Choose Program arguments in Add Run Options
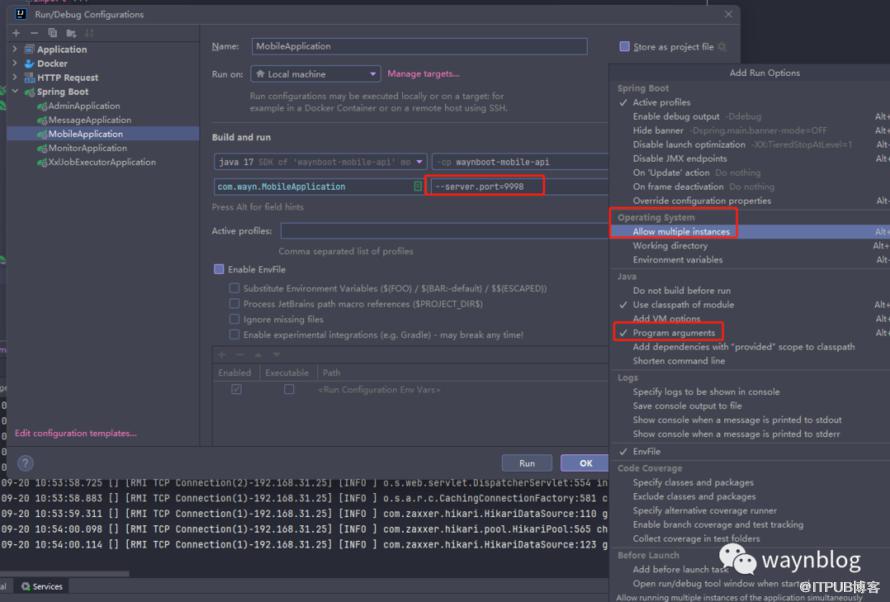 673,333
